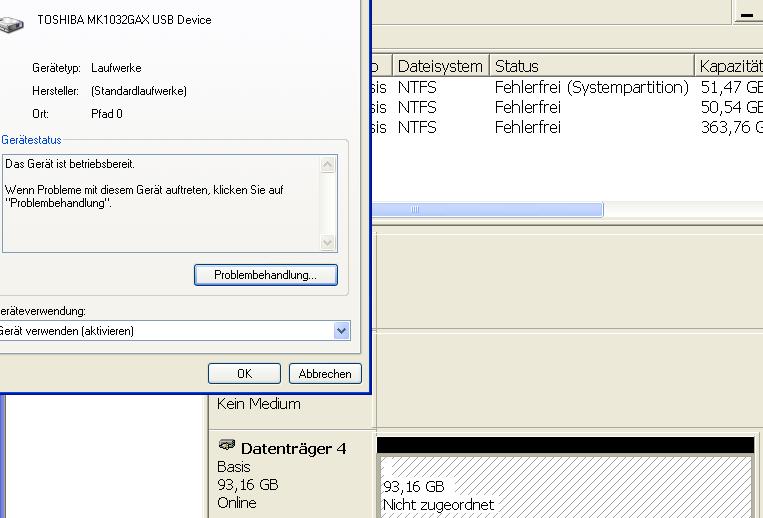Select the row with 50,54 GB capacity
763x518 pixels.
coord(567,107)
